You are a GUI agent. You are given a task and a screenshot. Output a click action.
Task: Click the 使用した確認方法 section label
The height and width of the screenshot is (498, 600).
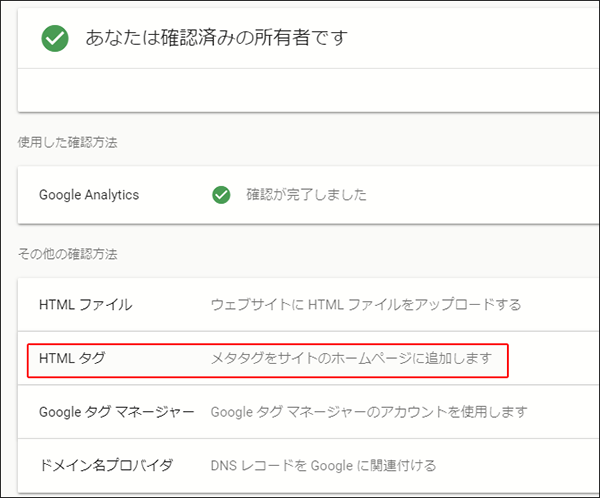(x=67, y=142)
